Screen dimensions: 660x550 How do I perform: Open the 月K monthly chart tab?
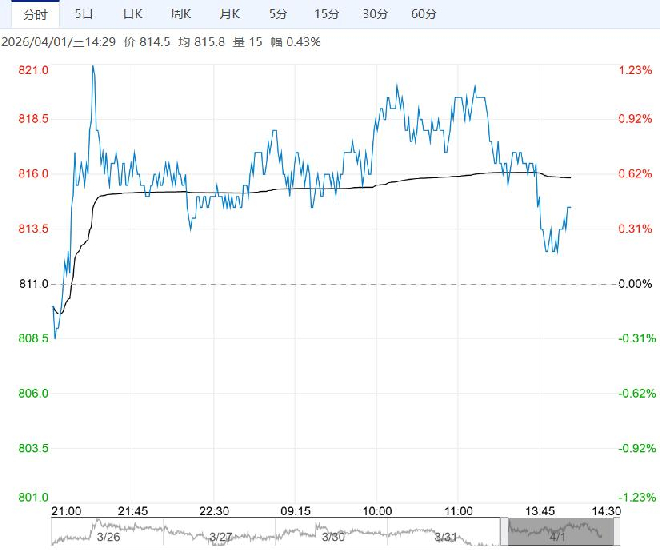(x=230, y=14)
